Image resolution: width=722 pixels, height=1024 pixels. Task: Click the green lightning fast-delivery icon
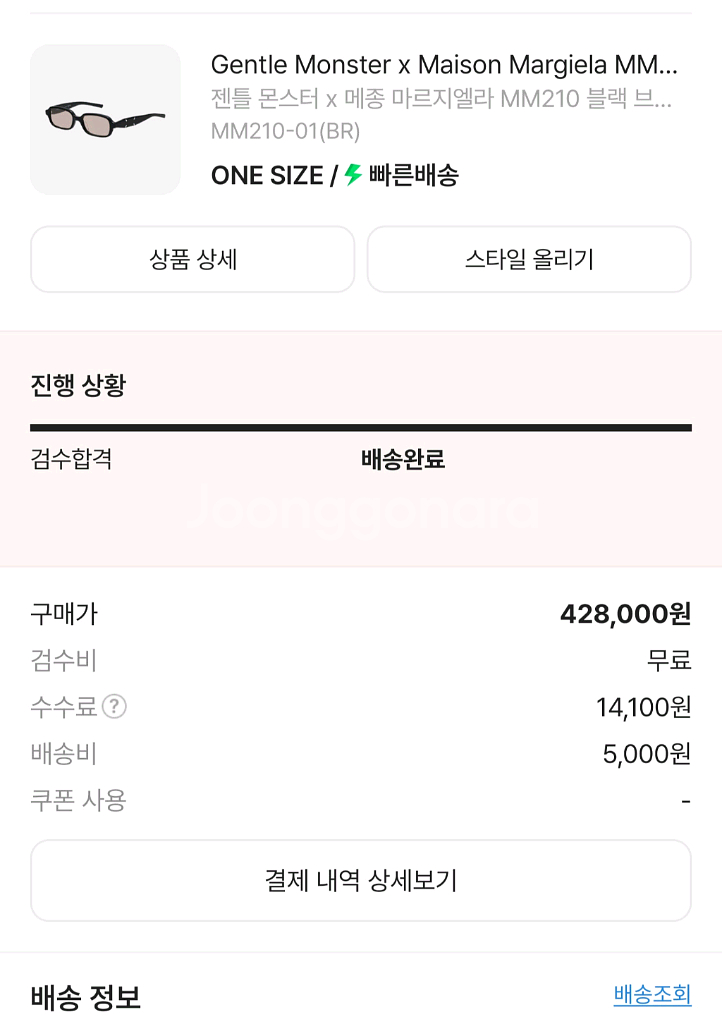pos(353,175)
